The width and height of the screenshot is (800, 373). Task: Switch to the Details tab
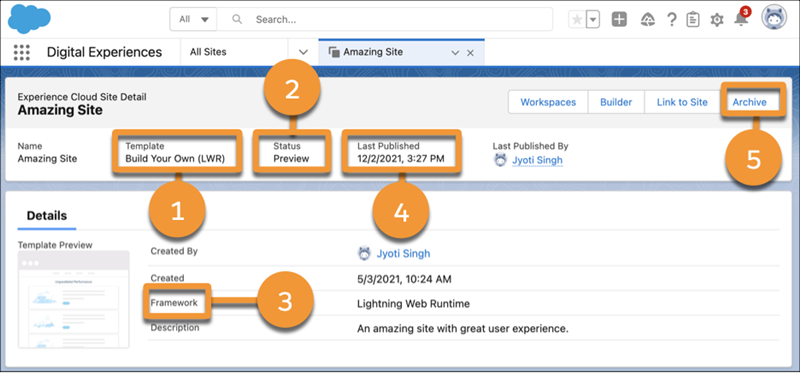click(46, 215)
